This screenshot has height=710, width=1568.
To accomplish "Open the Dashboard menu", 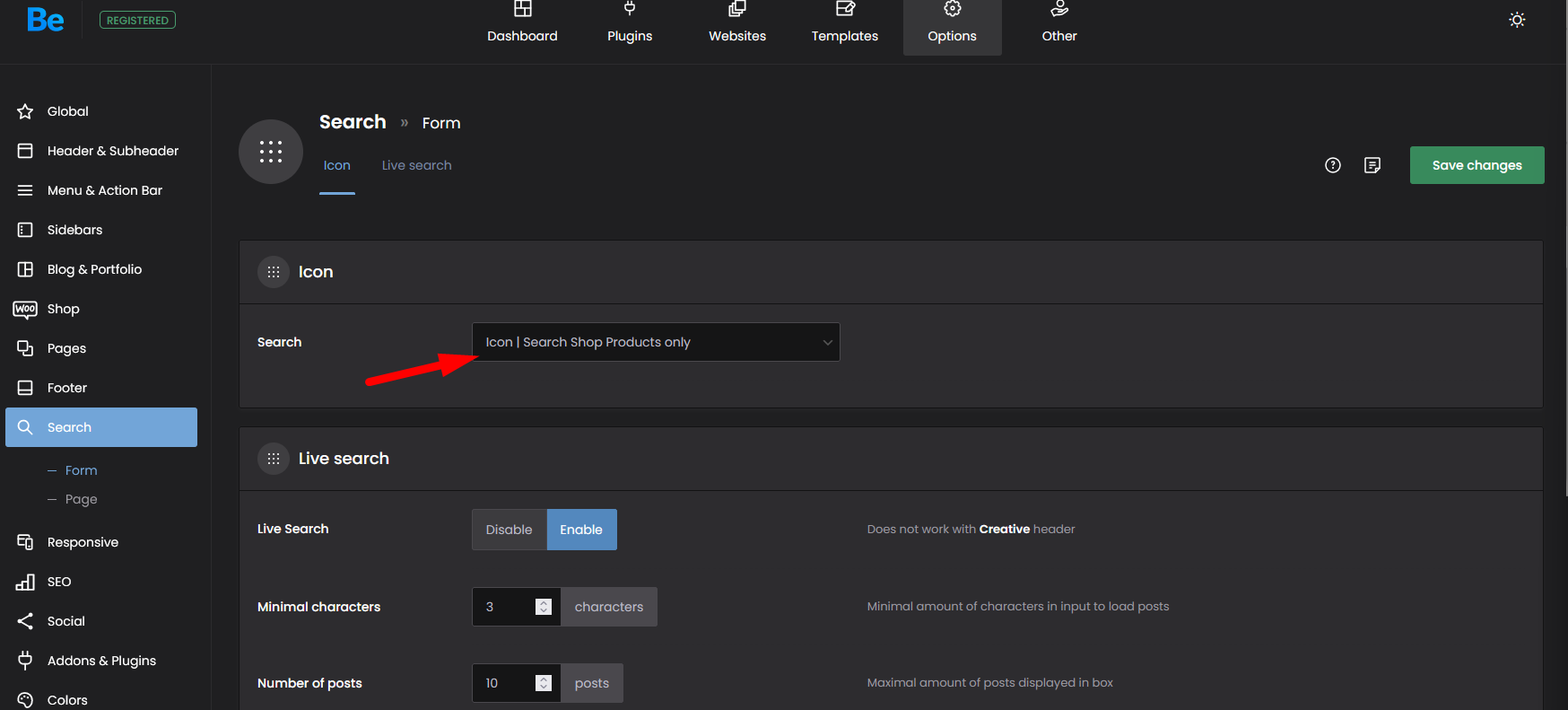I will [x=522, y=28].
